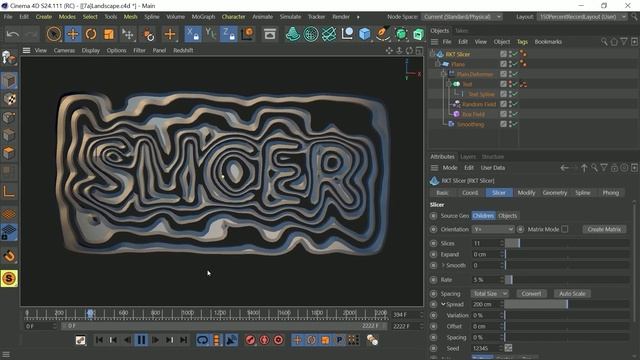
Task: Open the Objects panel Tags menu
Action: [x=522, y=42]
